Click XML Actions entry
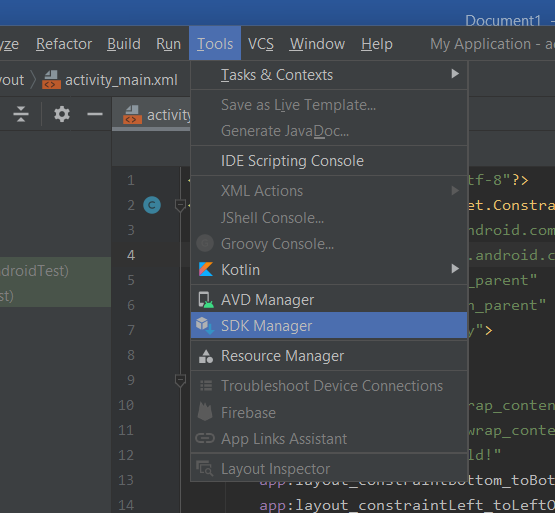The image size is (555, 513). (x=329, y=191)
